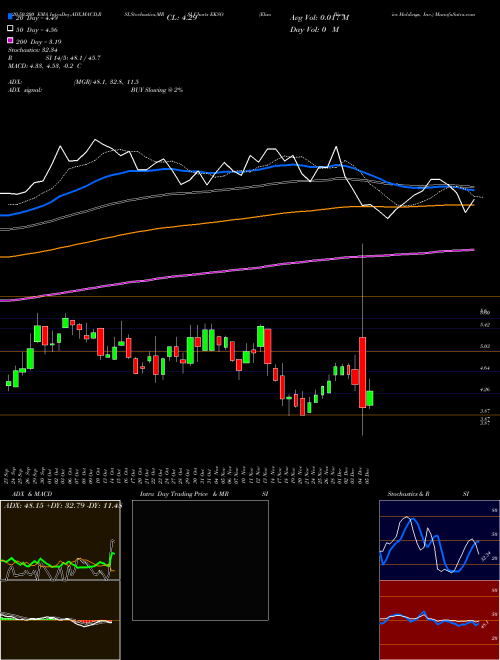
Task: Click the 5.02 price axis label
Action: click(485, 346)
